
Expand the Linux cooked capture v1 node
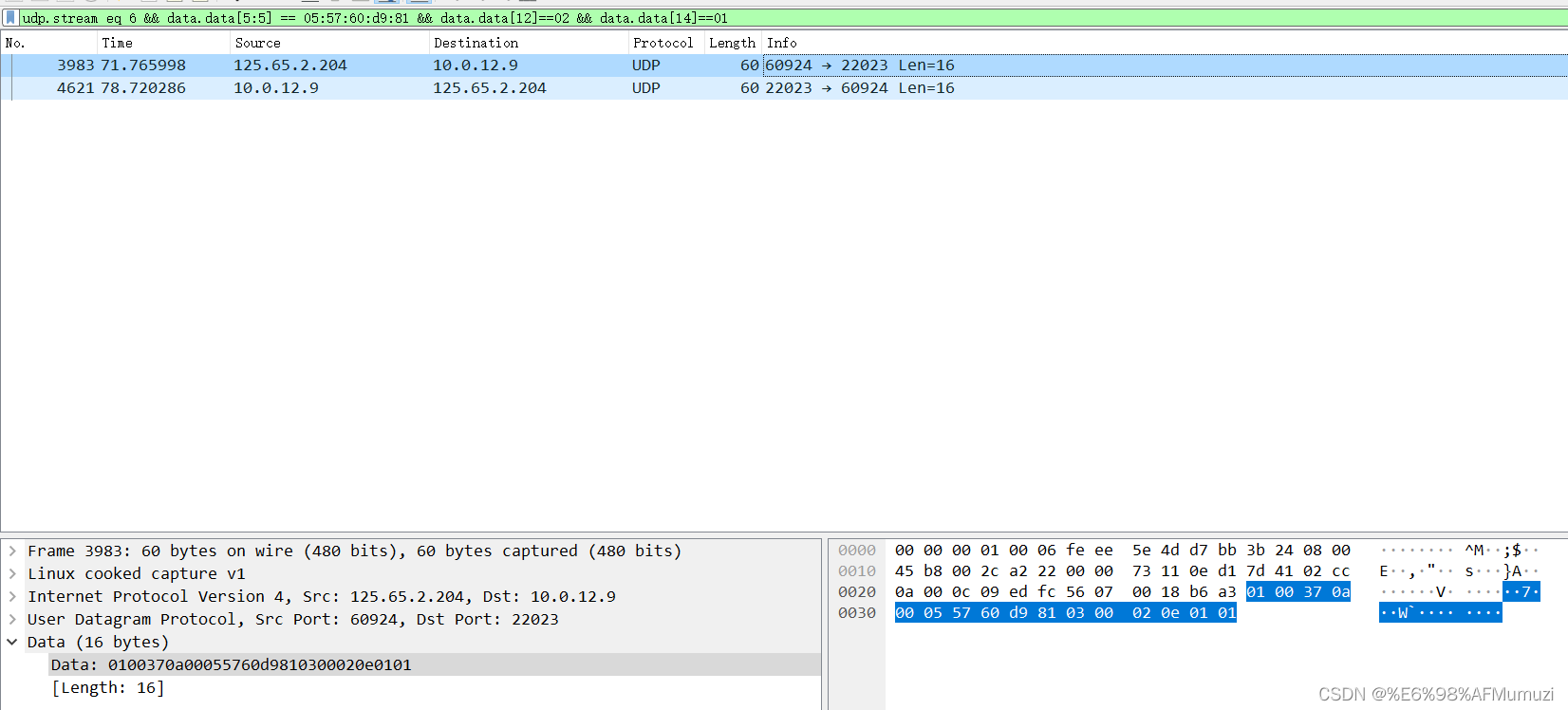click(12, 573)
